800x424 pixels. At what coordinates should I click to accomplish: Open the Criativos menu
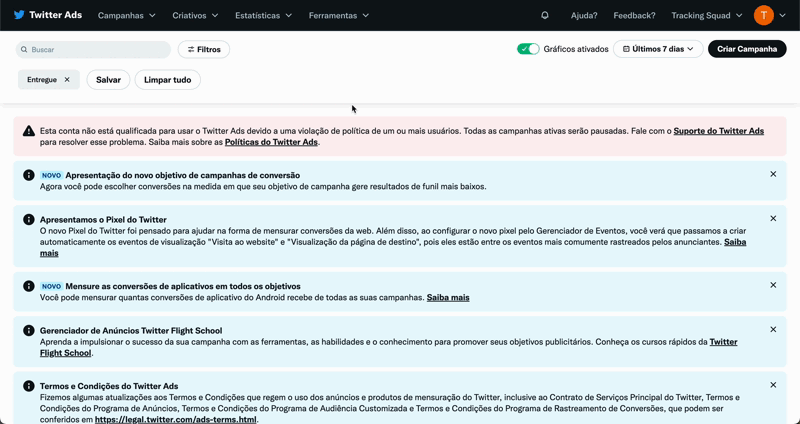click(195, 15)
